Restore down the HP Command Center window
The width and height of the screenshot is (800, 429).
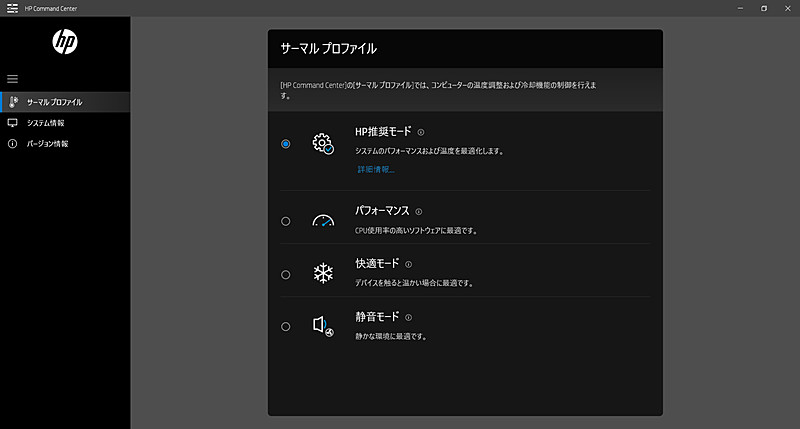coord(764,8)
